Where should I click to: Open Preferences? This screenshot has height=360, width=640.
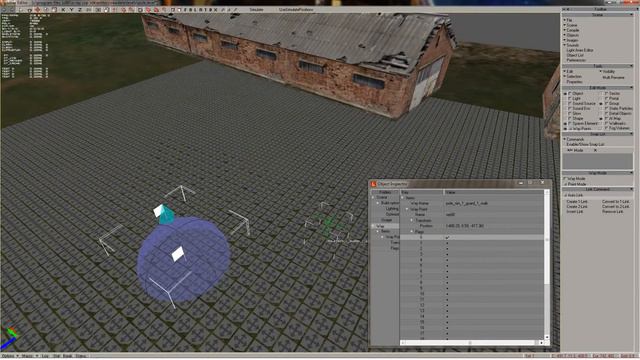tap(576, 60)
